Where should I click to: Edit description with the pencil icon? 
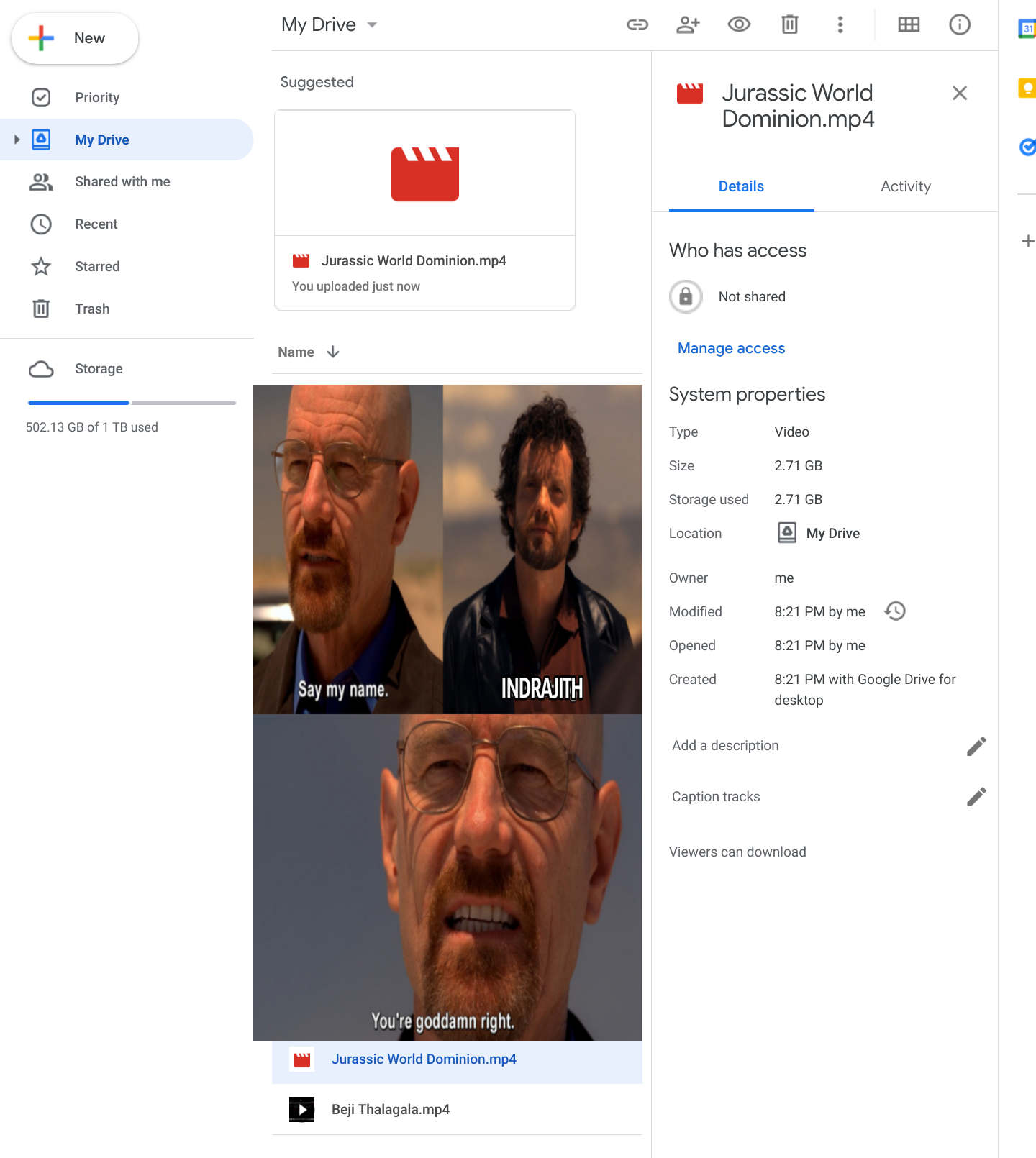point(976,747)
